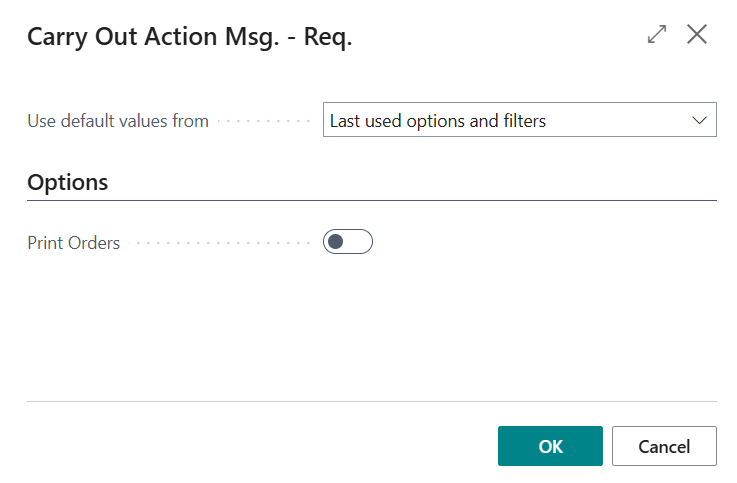The width and height of the screenshot is (737, 483).
Task: Confirm with the OK button
Action: 550,446
